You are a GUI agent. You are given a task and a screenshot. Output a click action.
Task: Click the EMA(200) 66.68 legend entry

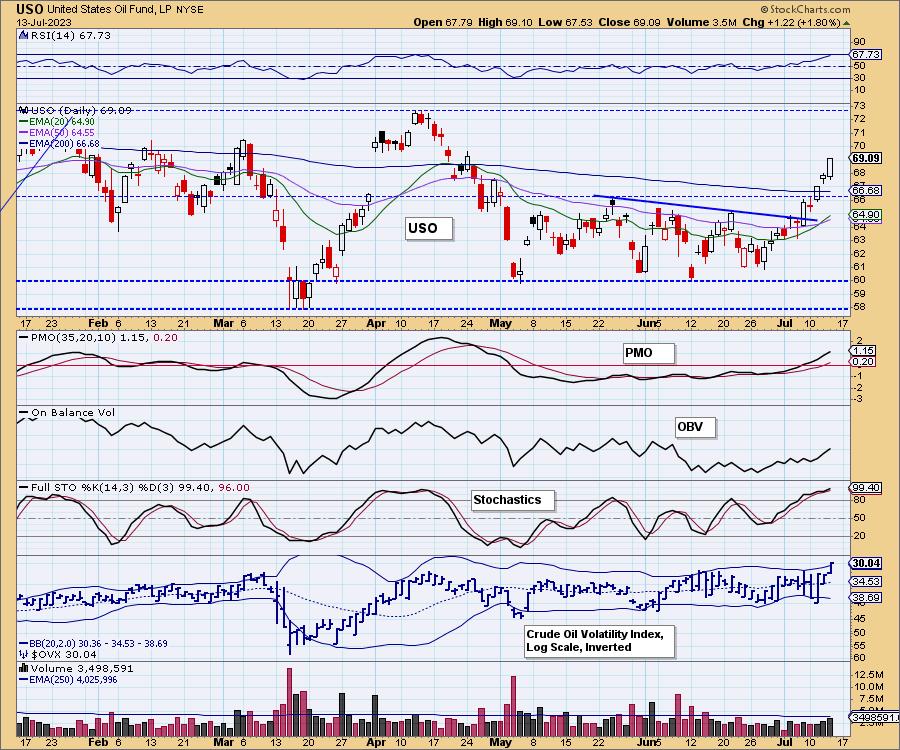tap(59, 143)
